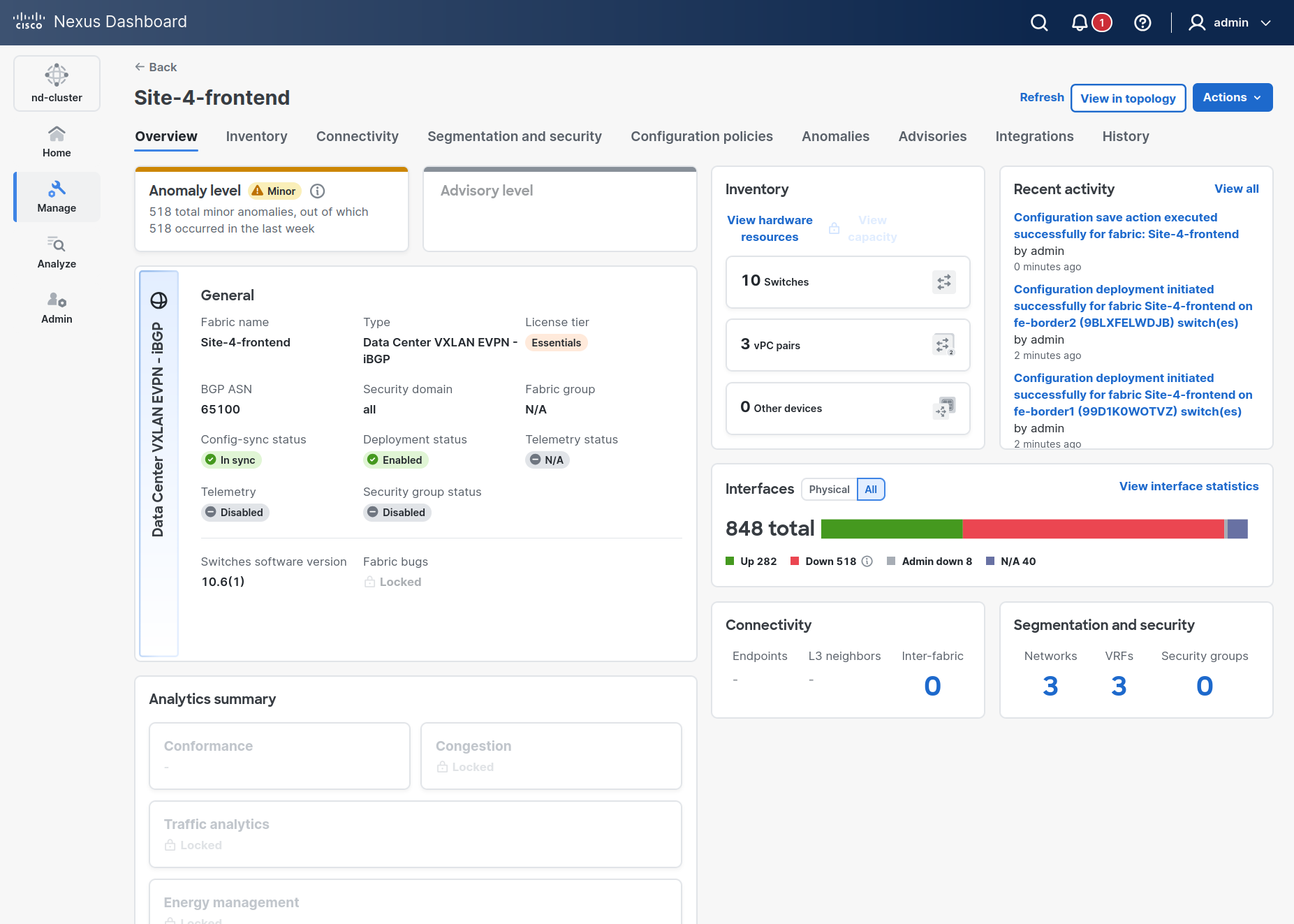This screenshot has width=1294, height=924.
Task: Open notifications bell icon
Action: coord(1080,22)
